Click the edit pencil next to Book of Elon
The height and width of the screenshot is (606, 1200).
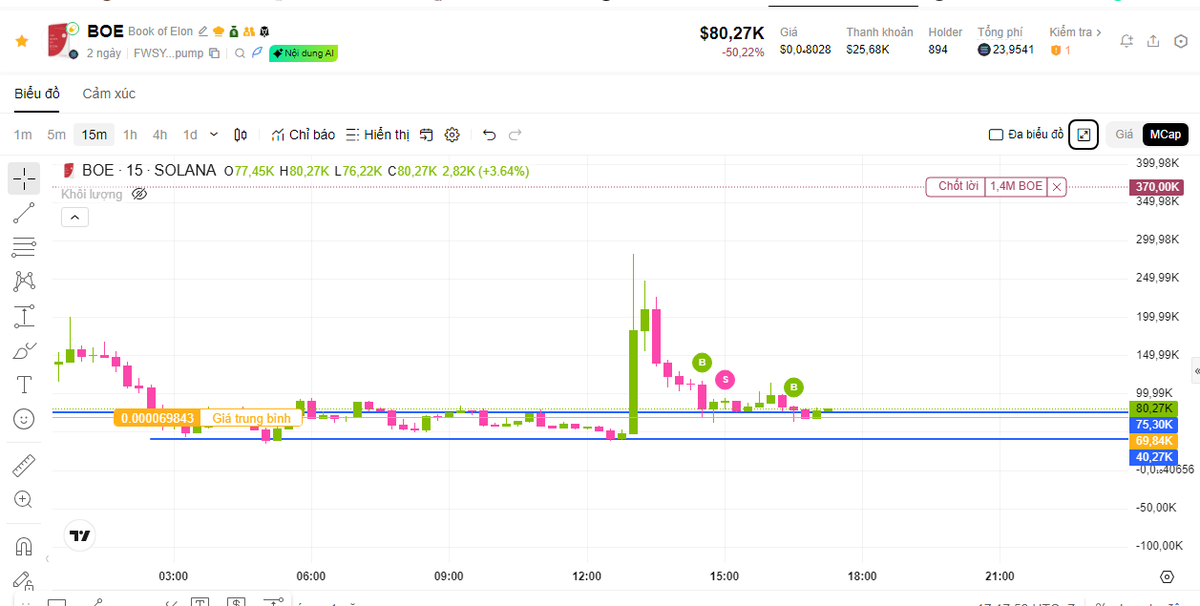click(204, 32)
